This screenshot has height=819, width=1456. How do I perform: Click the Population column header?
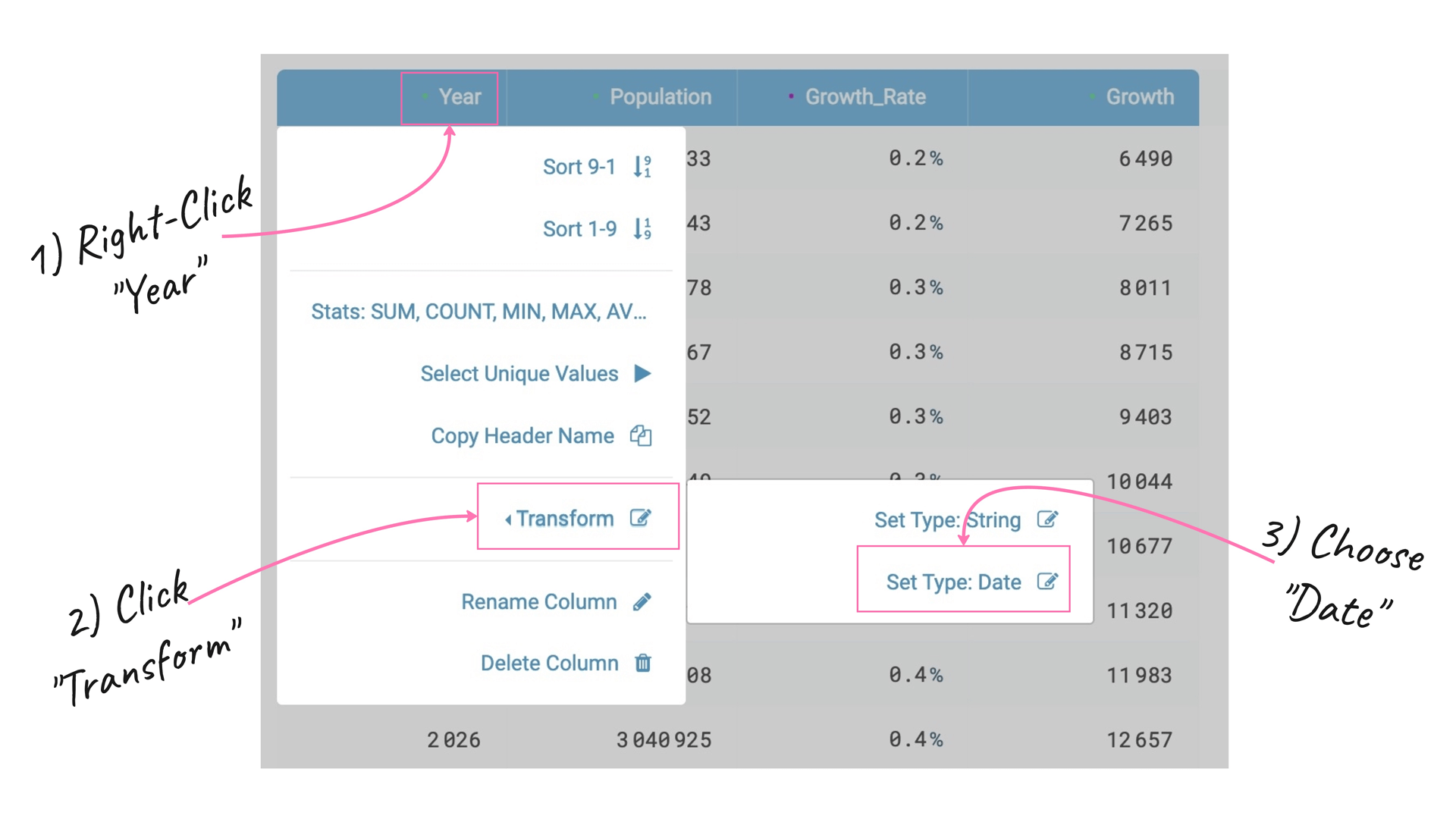pyautogui.click(x=660, y=97)
